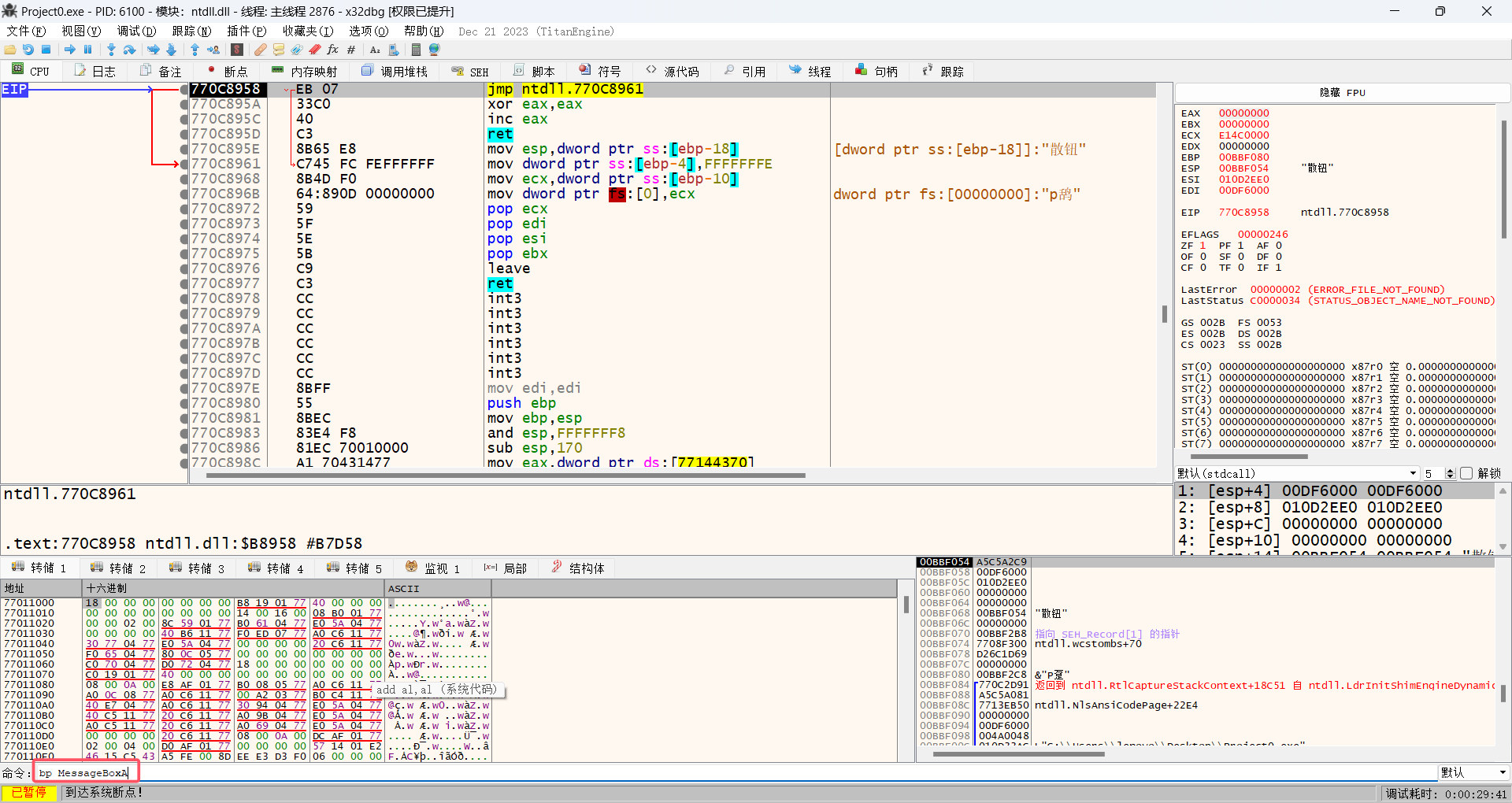Open the 调试 menu
This screenshot has height=803, width=1512.
[x=136, y=31]
